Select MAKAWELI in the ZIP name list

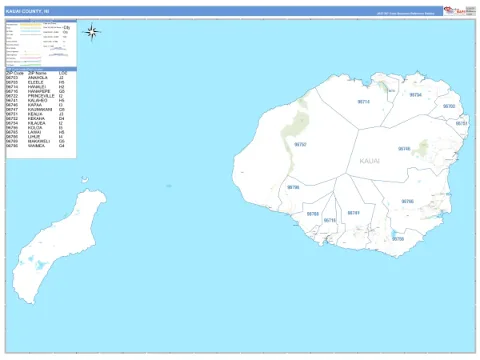pos(39,141)
